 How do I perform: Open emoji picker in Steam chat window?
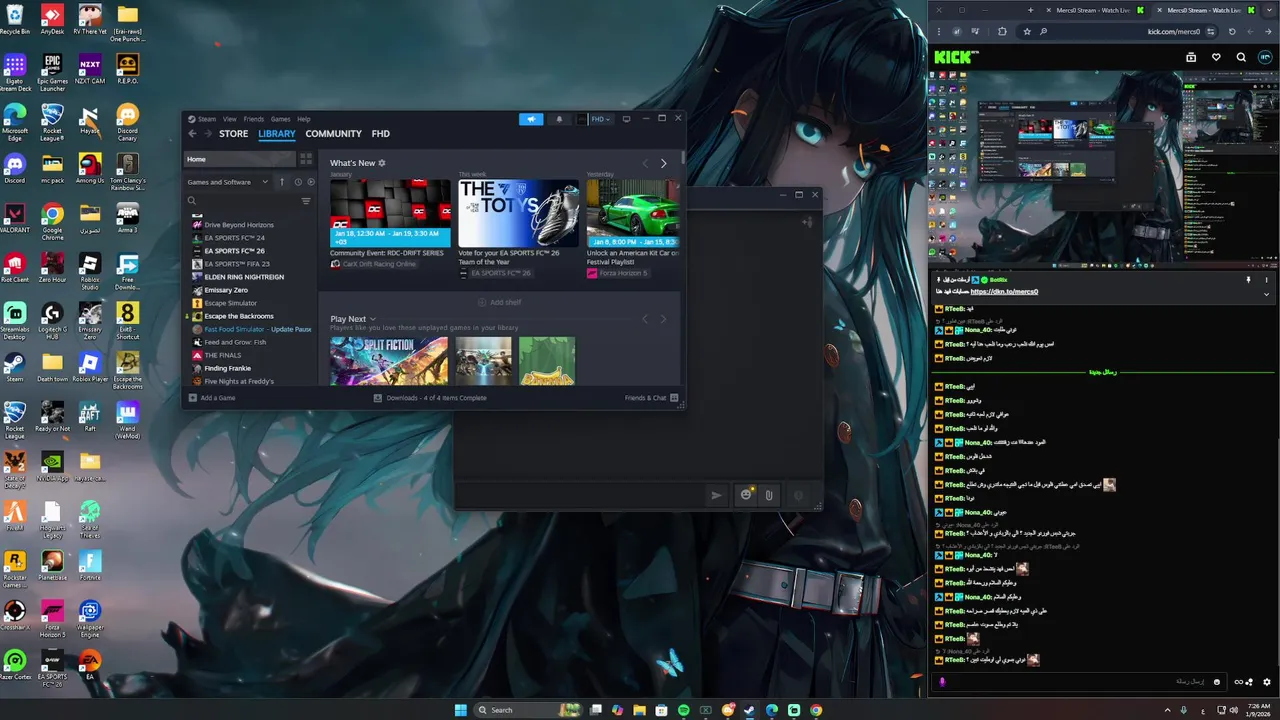(x=745, y=495)
